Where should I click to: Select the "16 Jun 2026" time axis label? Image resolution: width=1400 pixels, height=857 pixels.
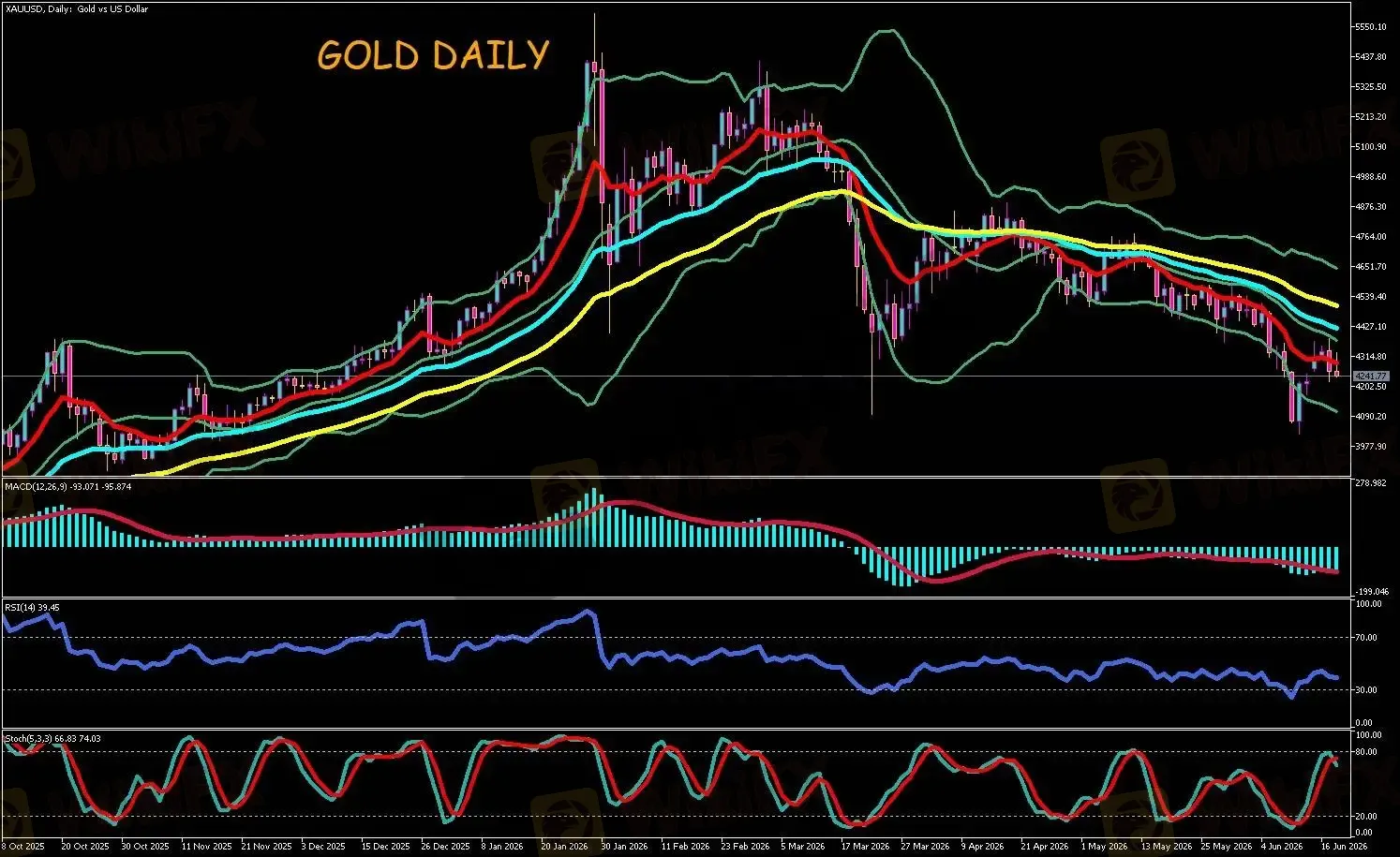pyautogui.click(x=1344, y=847)
